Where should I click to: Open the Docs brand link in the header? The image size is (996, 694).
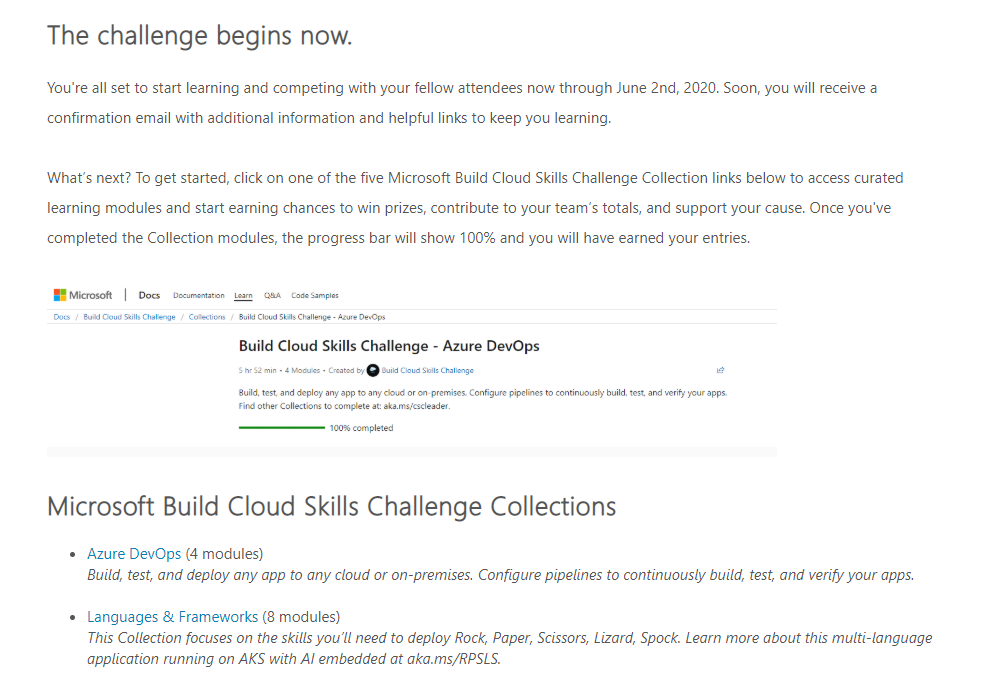(149, 295)
